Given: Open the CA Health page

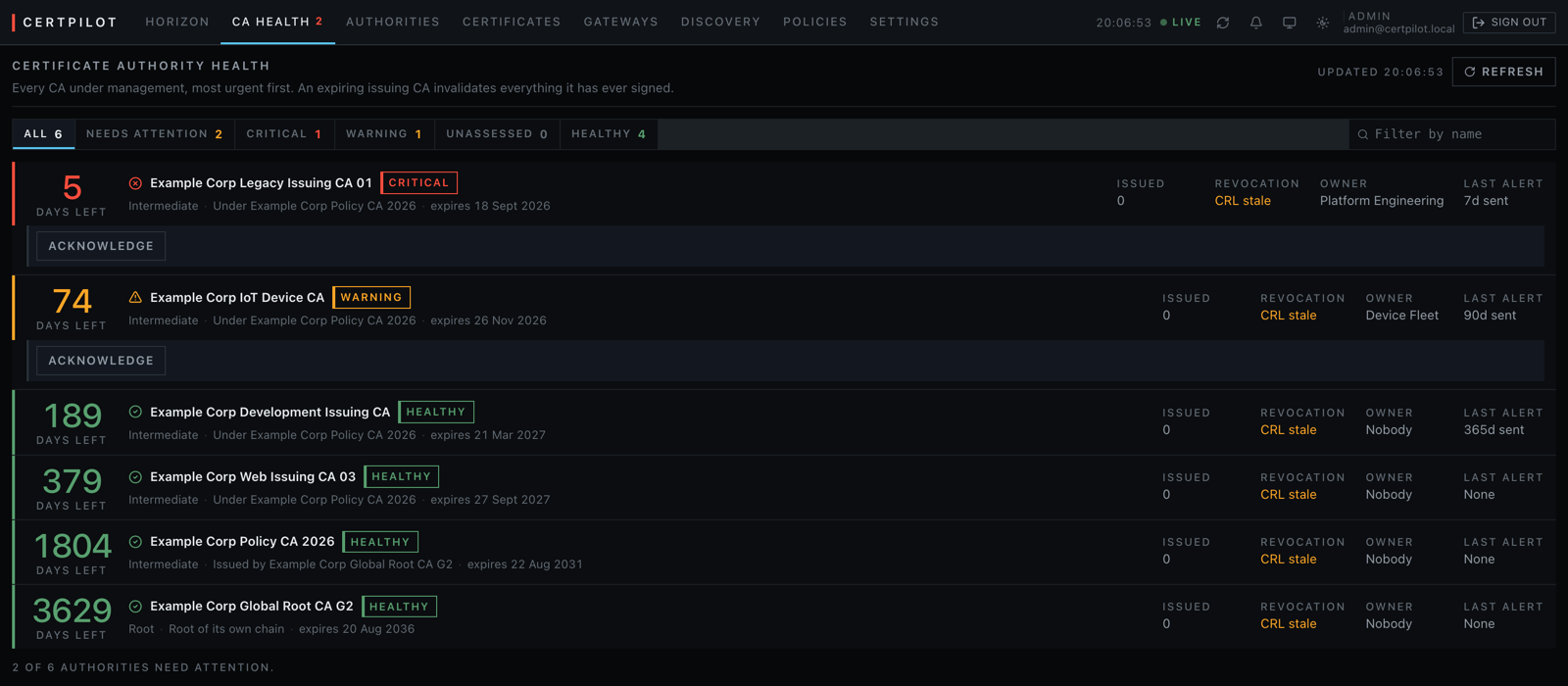Looking at the screenshot, I should click(277, 22).
